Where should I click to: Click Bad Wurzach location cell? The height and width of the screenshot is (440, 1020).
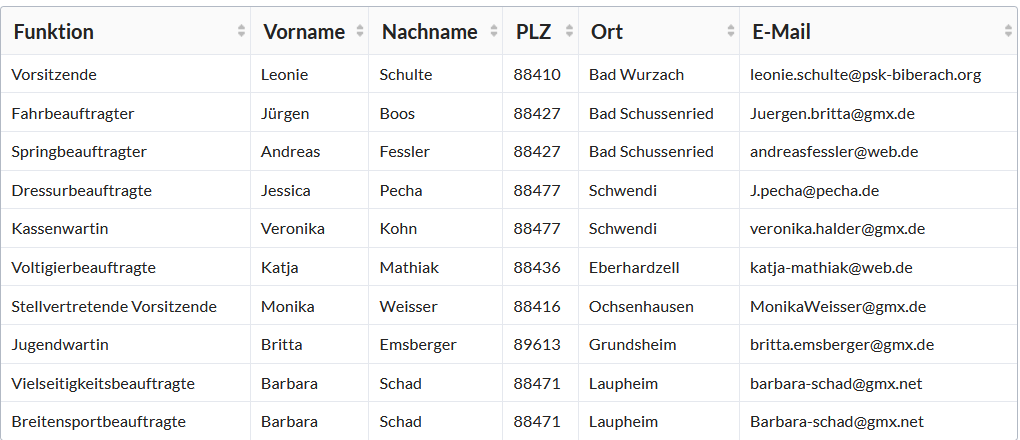(659, 74)
